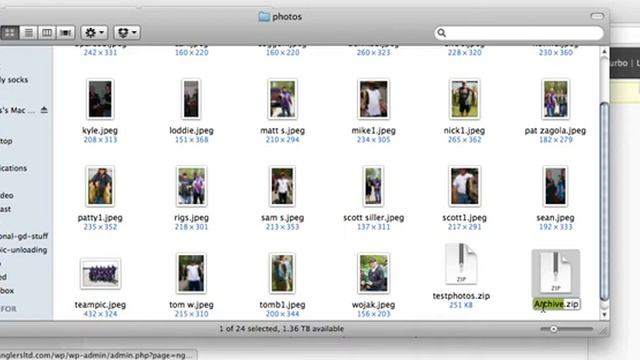The width and height of the screenshot is (640, 360).
Task: Select sam s.jpeg thumbnail
Action: click(x=282, y=186)
